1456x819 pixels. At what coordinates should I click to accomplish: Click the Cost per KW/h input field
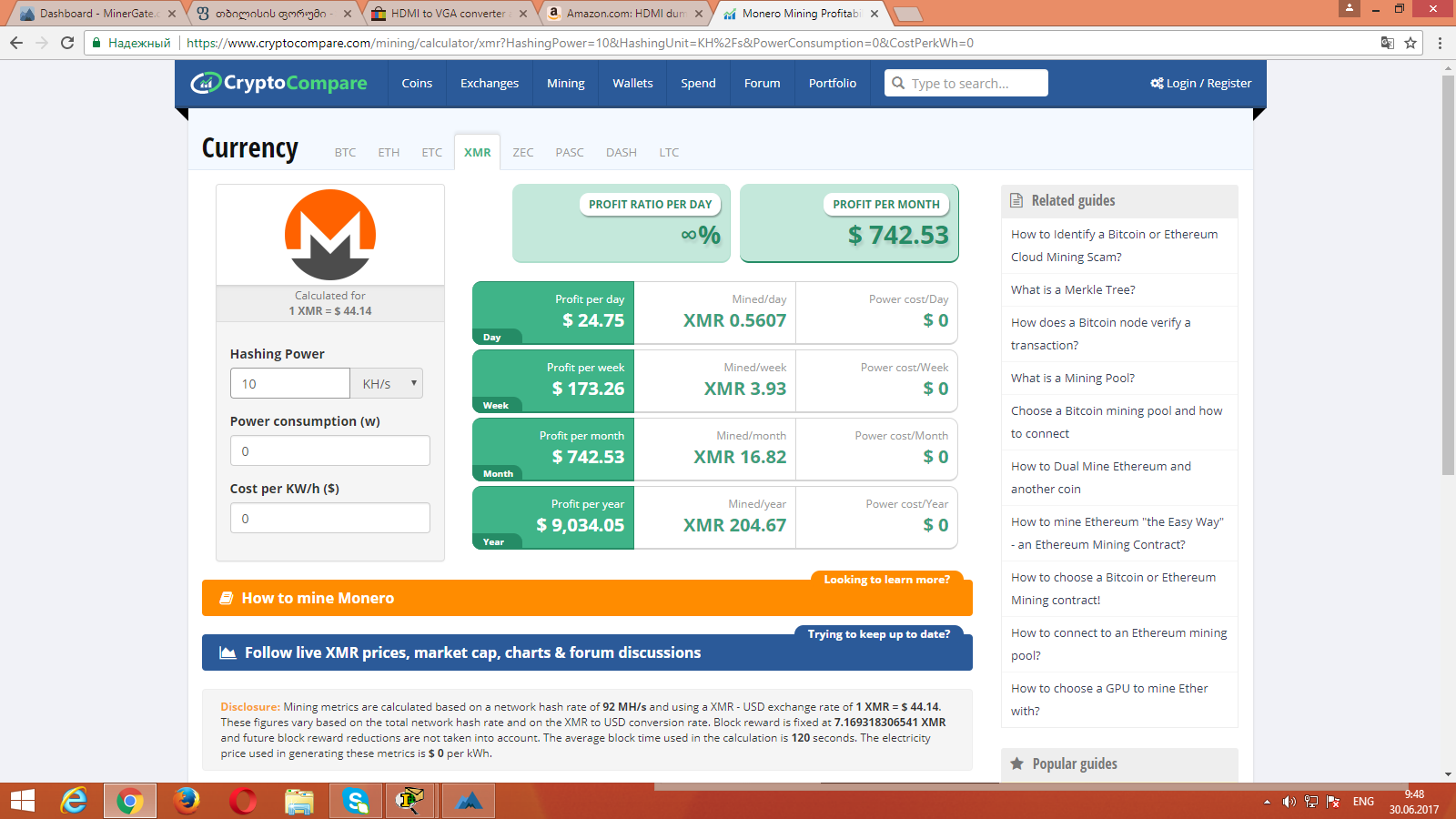click(330, 518)
